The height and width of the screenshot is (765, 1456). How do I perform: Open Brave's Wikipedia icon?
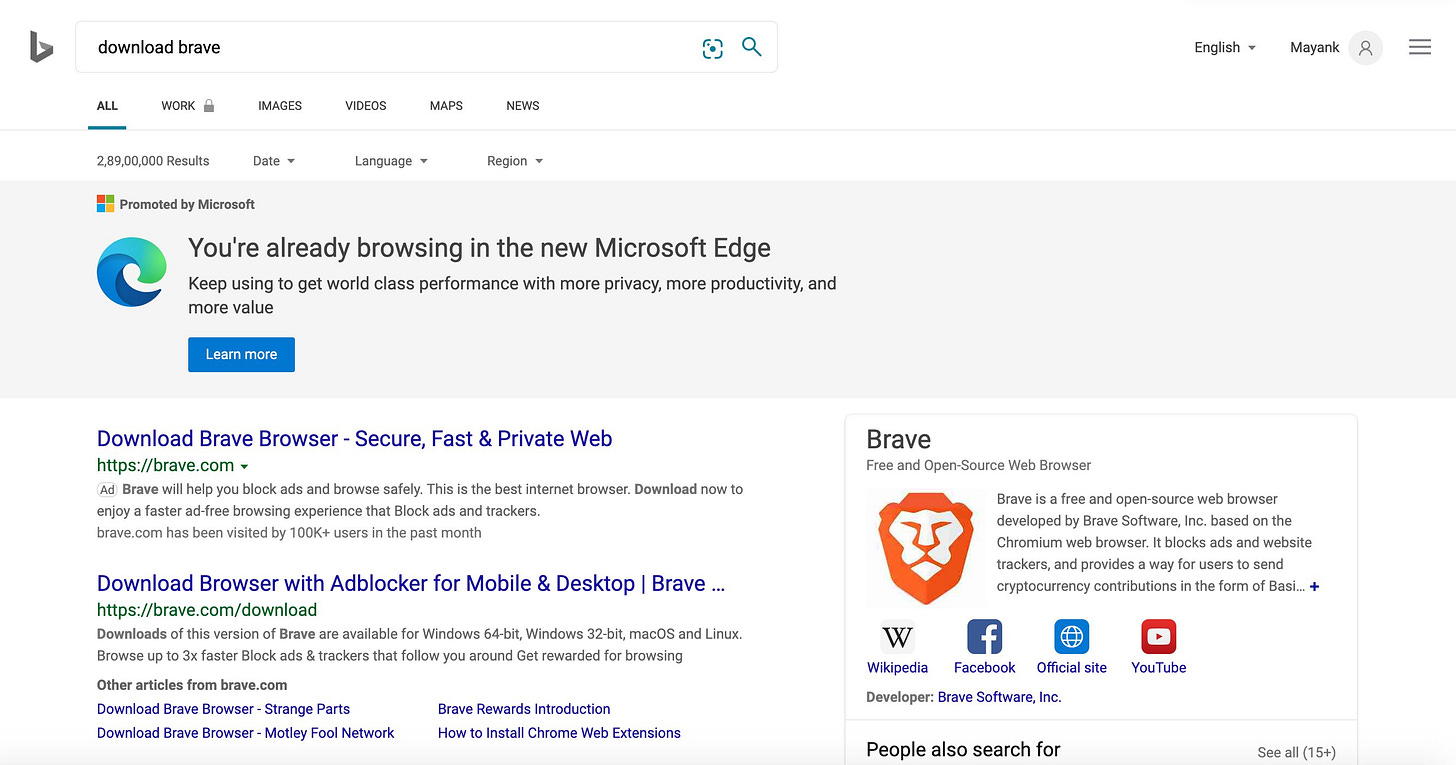point(897,636)
